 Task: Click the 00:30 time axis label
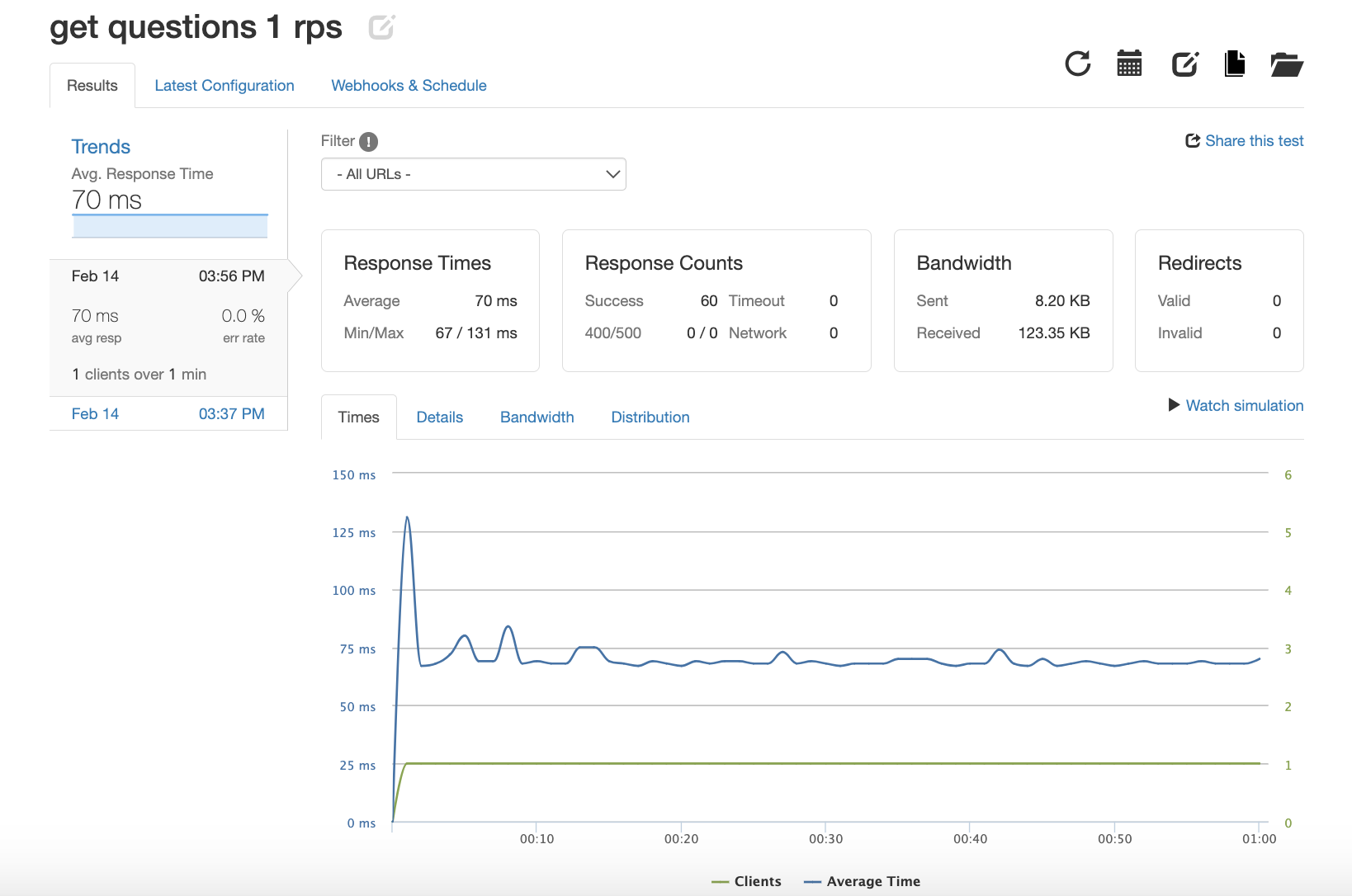[x=825, y=839]
